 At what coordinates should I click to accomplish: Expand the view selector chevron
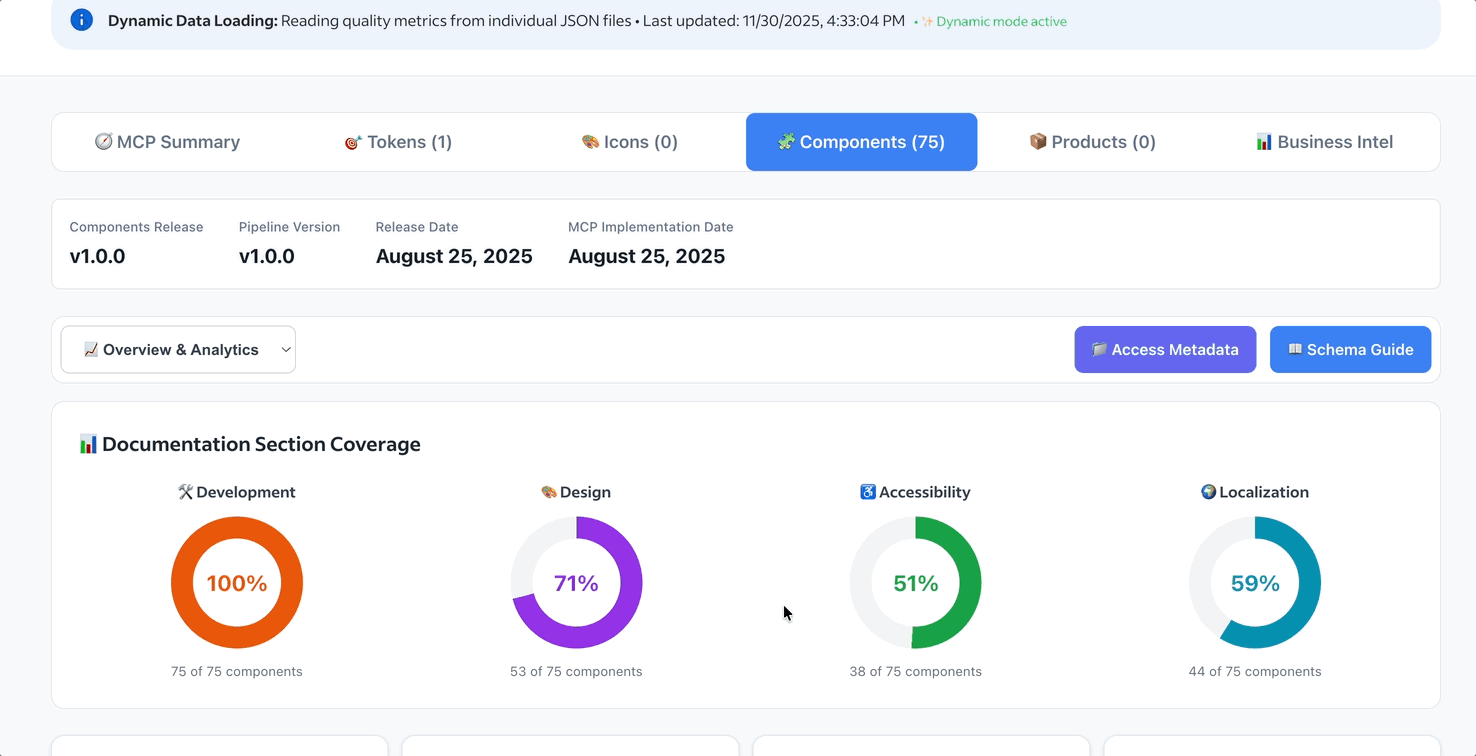[286, 349]
